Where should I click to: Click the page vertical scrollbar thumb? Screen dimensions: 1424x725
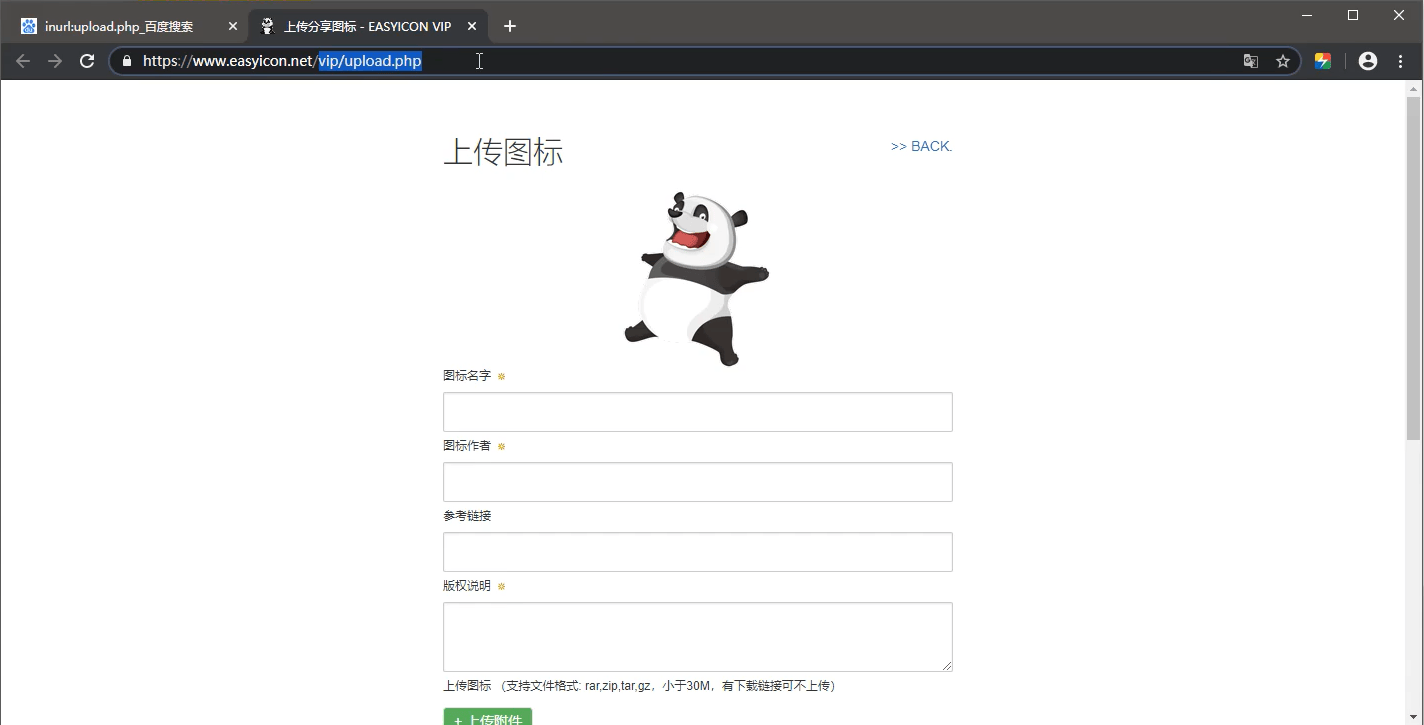pyautogui.click(x=1413, y=268)
